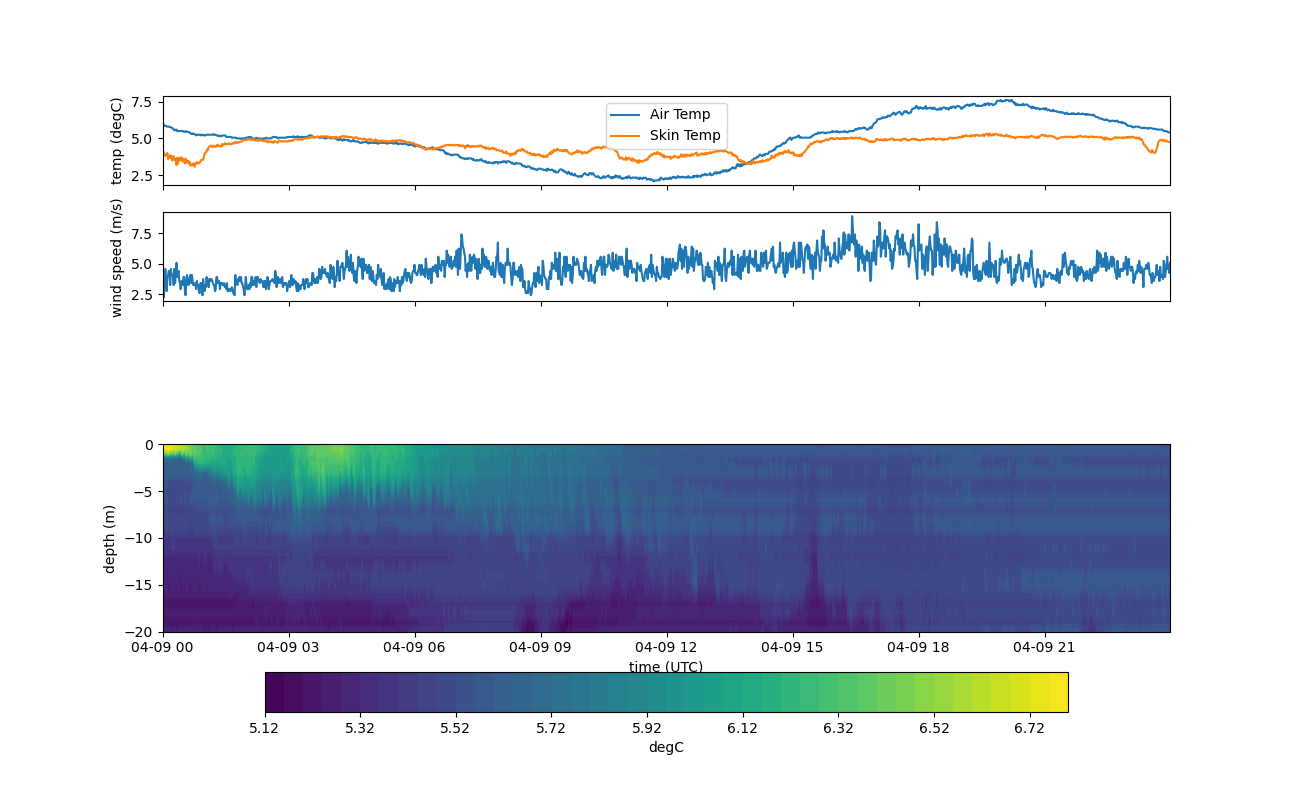The image size is (1300, 800).
Task: Select the "04-09 06" time tick
Action: click(x=416, y=647)
